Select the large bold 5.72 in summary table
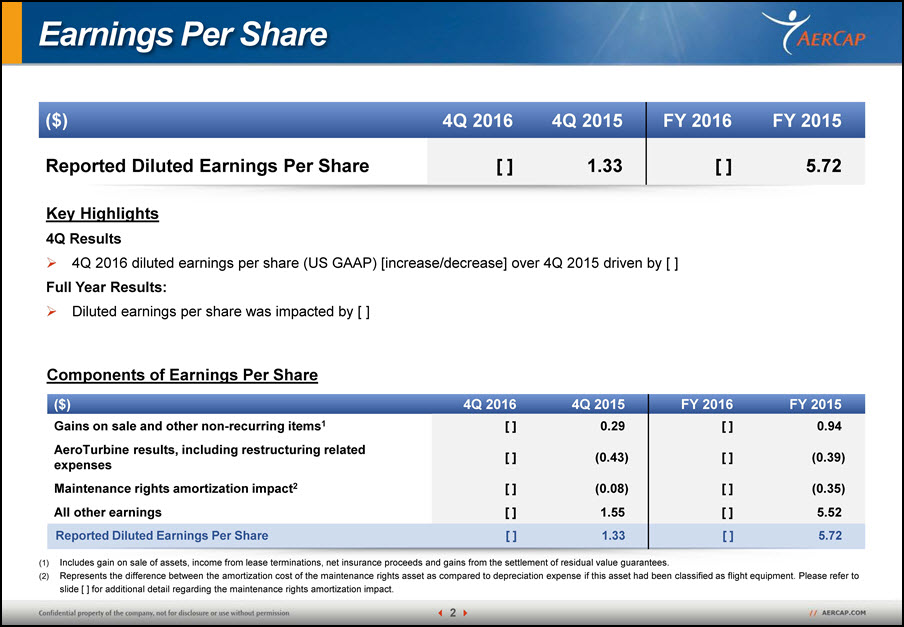This screenshot has width=904, height=627. (x=824, y=166)
